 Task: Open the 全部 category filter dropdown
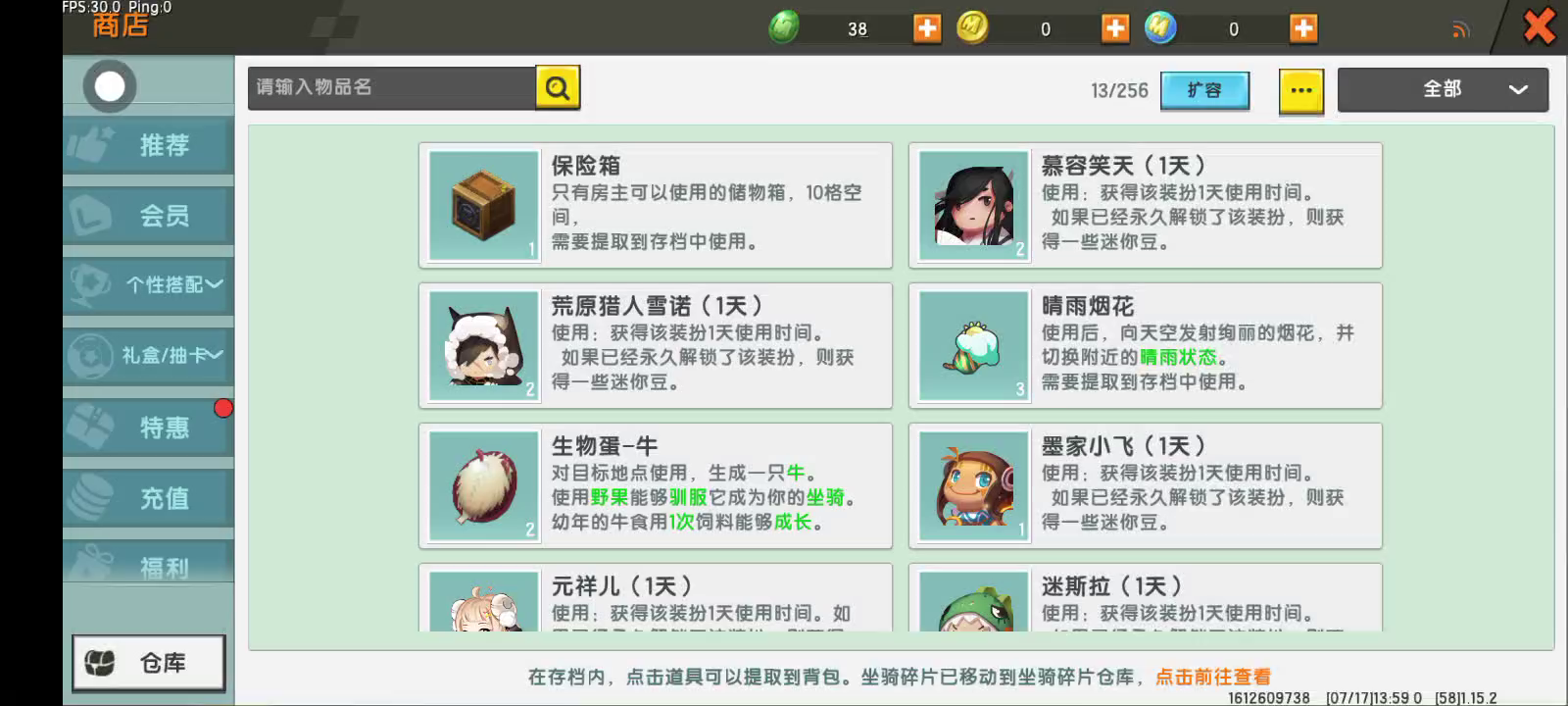click(1443, 89)
